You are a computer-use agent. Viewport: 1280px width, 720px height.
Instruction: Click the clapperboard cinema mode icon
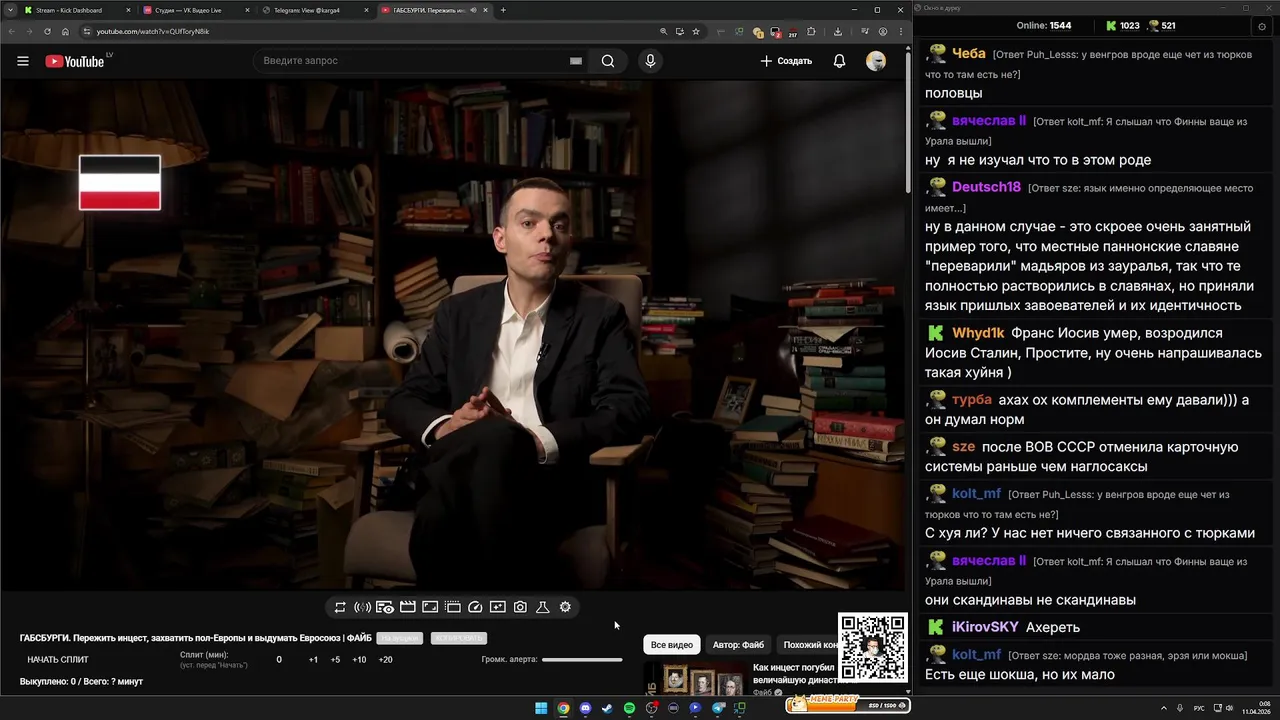407,607
